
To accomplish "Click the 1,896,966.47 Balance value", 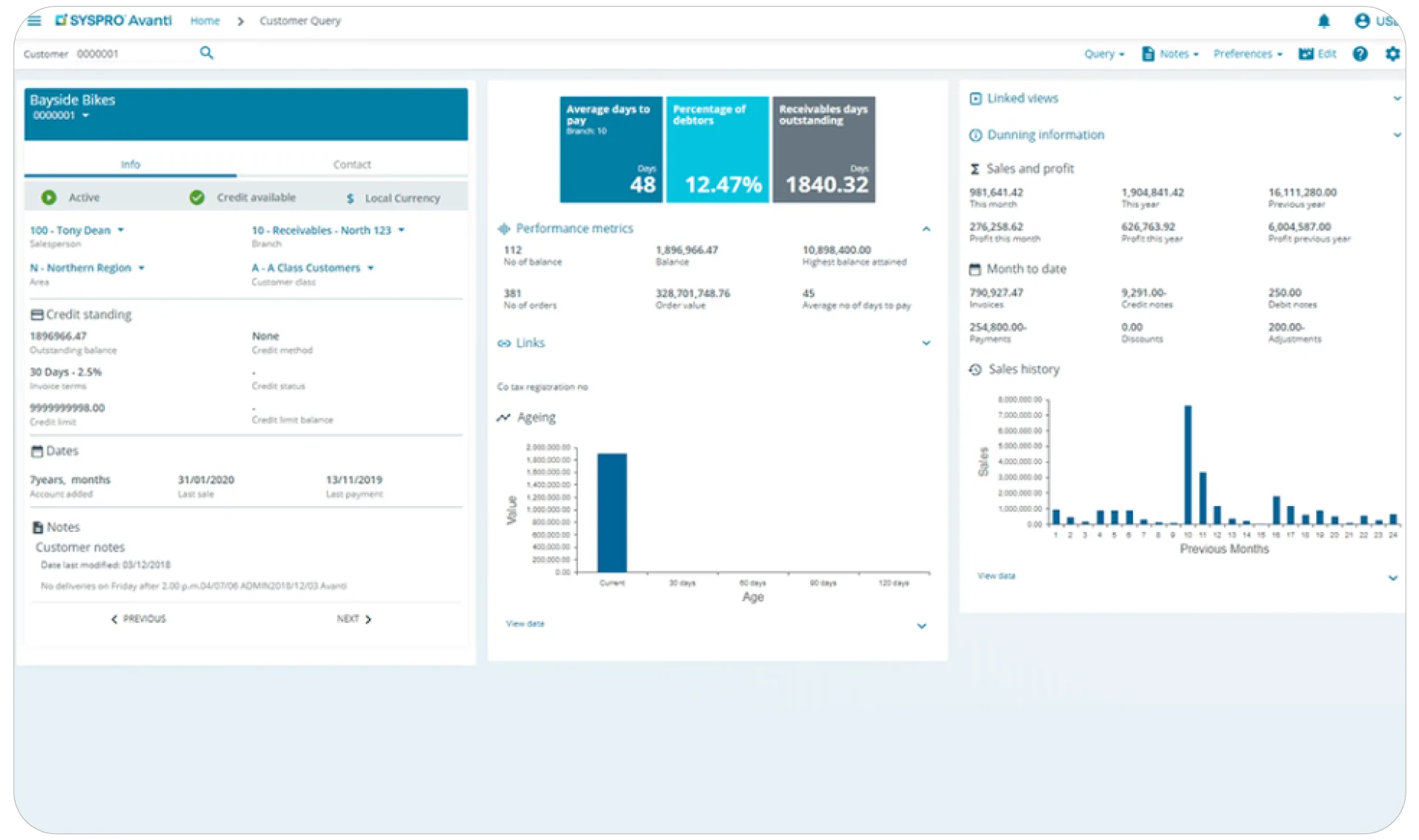I will point(687,250).
